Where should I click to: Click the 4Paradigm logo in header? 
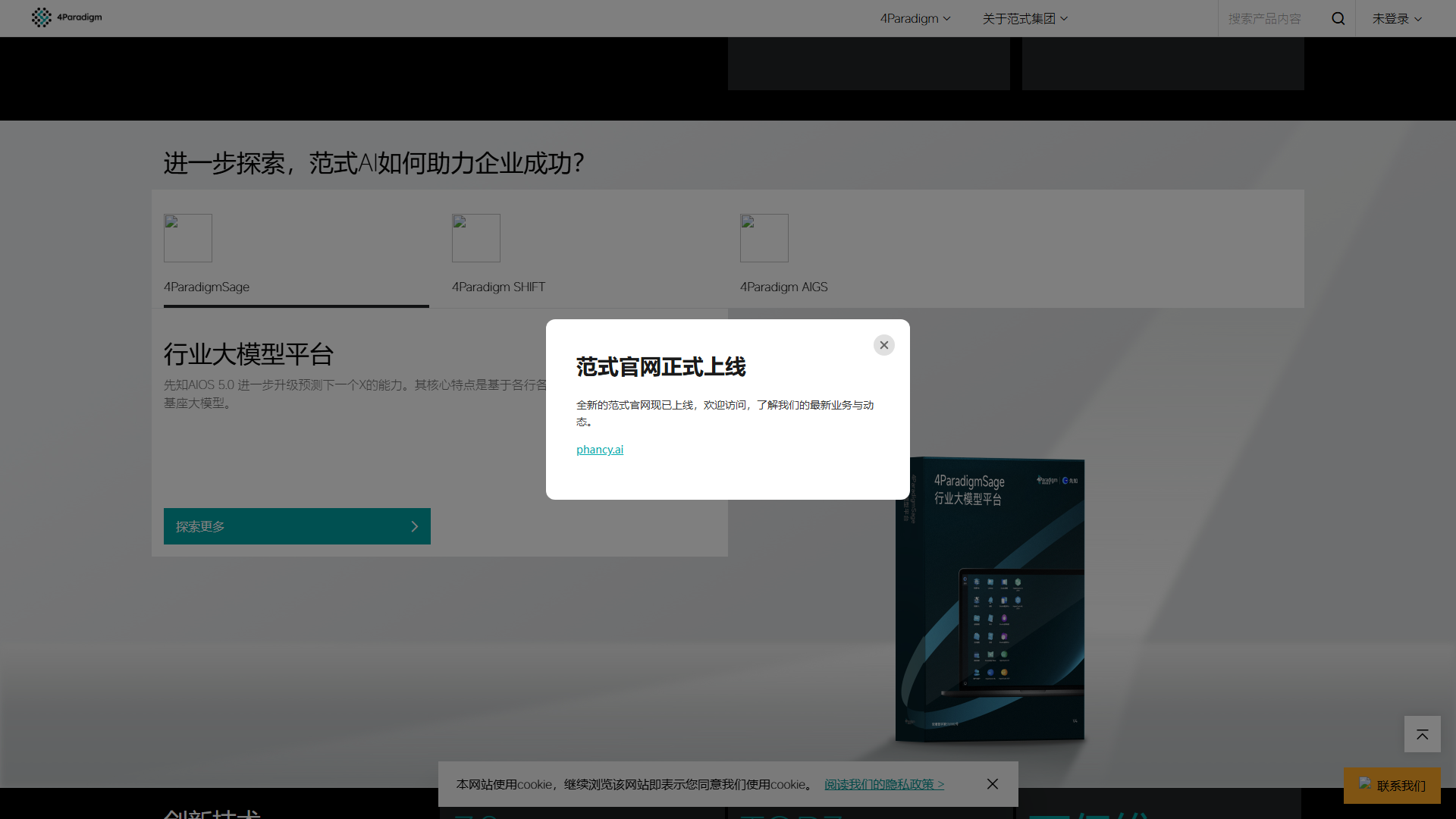pyautogui.click(x=67, y=17)
